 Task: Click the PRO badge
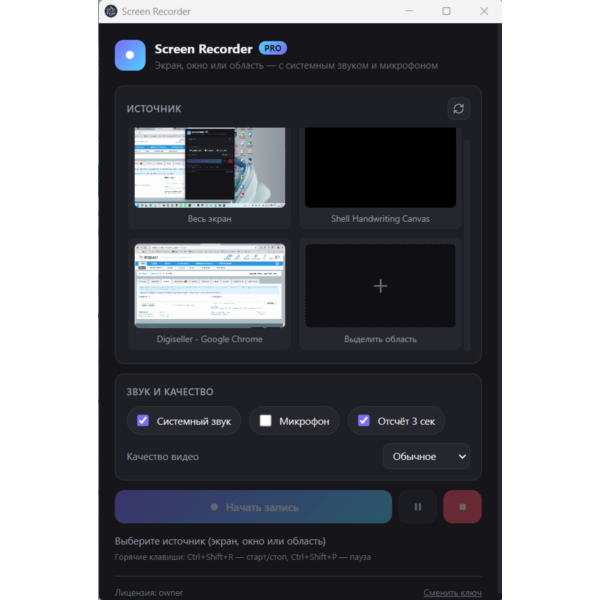point(272,48)
